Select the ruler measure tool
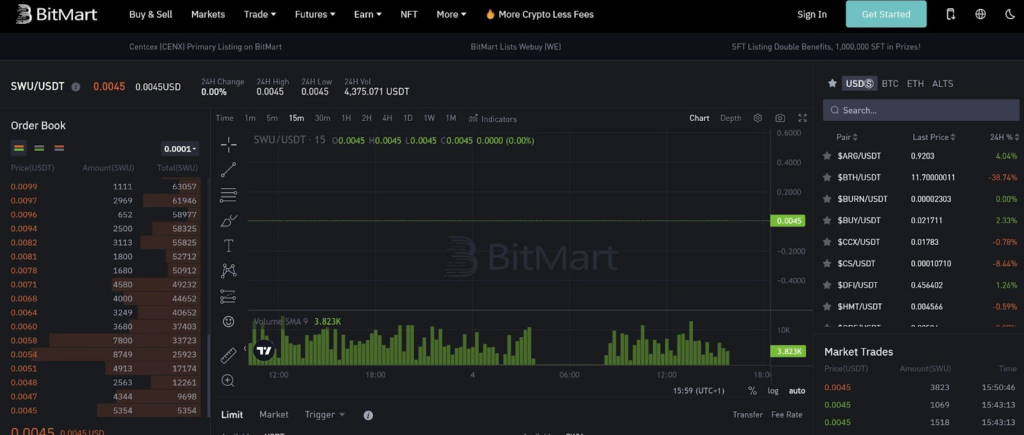The height and width of the screenshot is (435, 1024). click(228, 355)
